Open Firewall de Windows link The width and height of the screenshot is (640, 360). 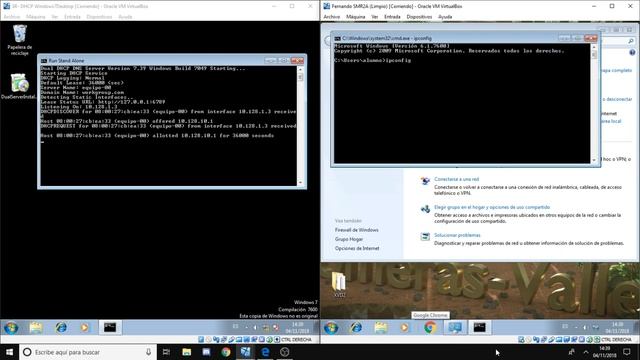[x=357, y=230]
